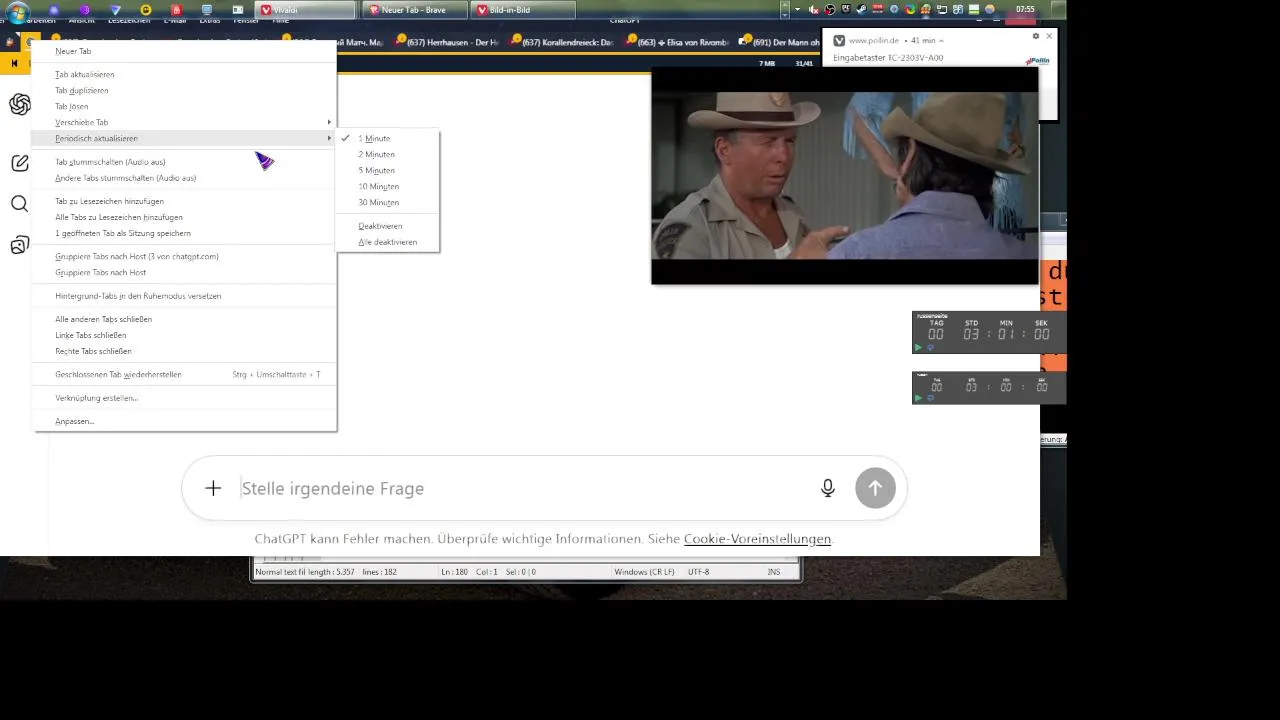1280x720 pixels.
Task: Click the yellow smiley quick-launch icon
Action: coord(146,9)
